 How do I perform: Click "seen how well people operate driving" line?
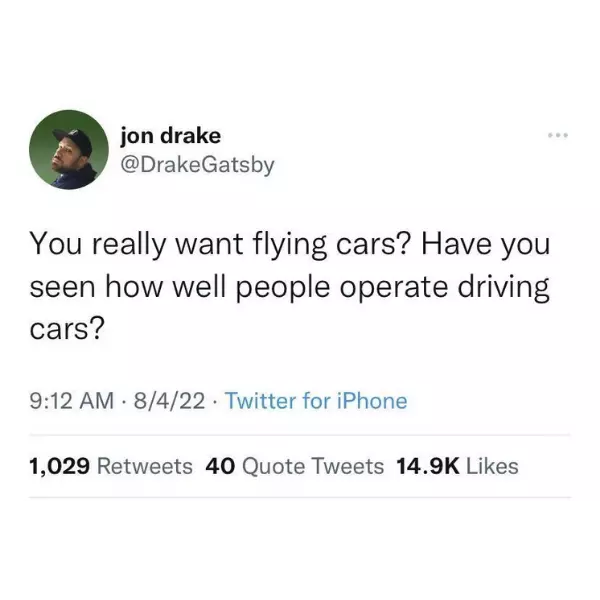click(x=290, y=288)
